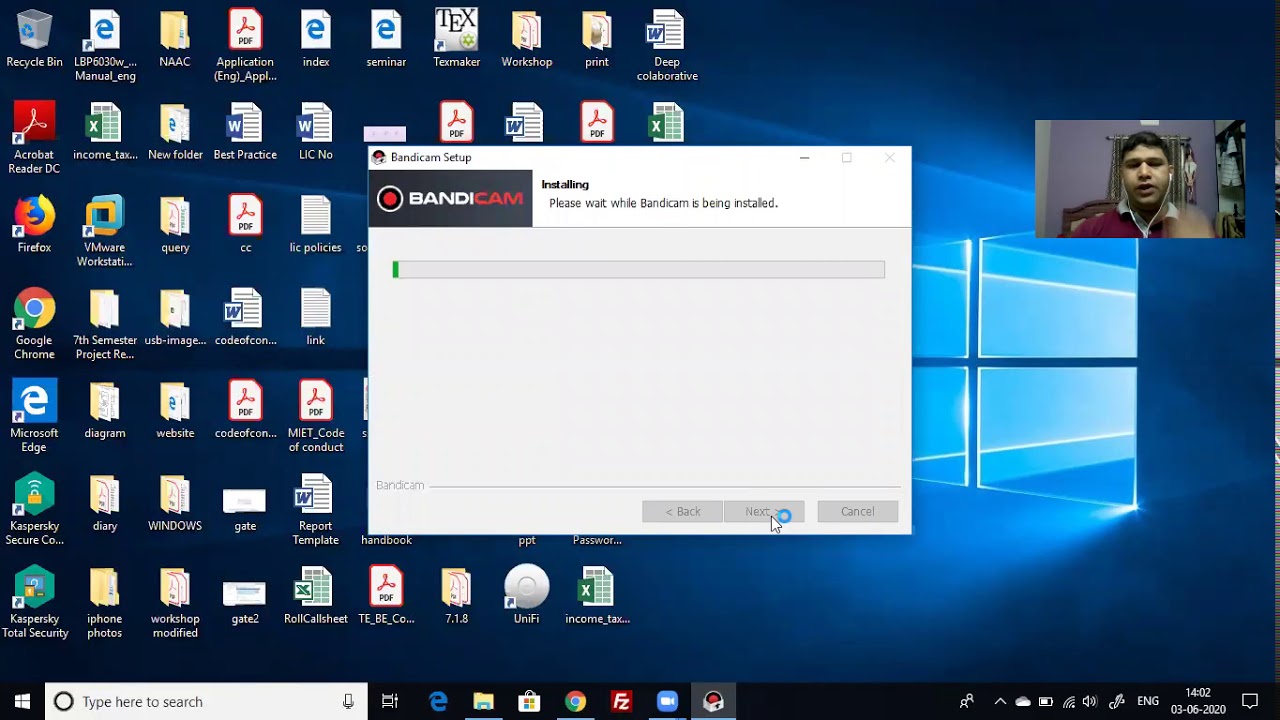The height and width of the screenshot is (720, 1280).
Task: Select the Best Practice Word document
Action: (245, 133)
